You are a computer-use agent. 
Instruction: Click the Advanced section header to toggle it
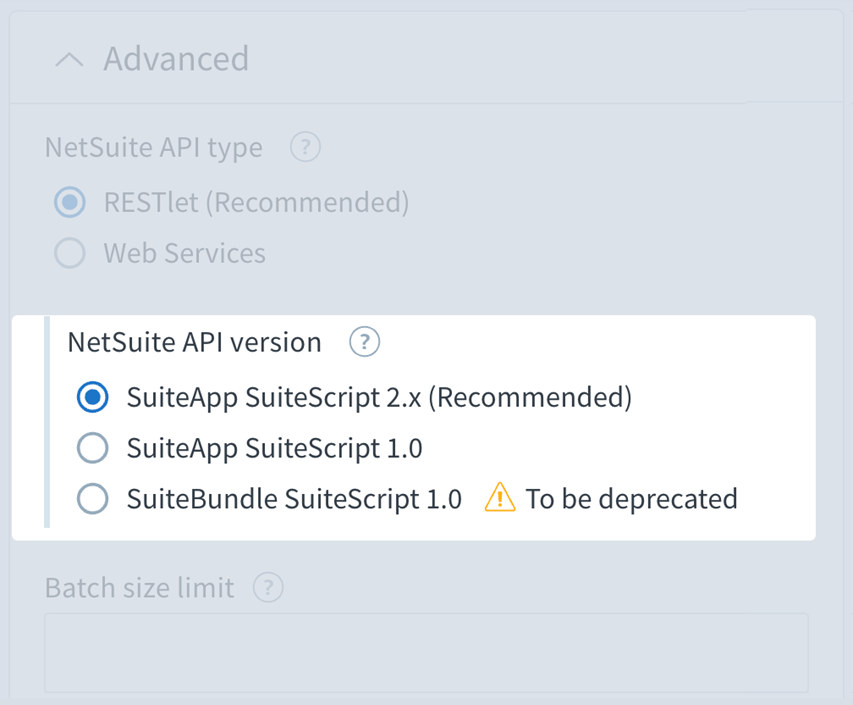175,59
